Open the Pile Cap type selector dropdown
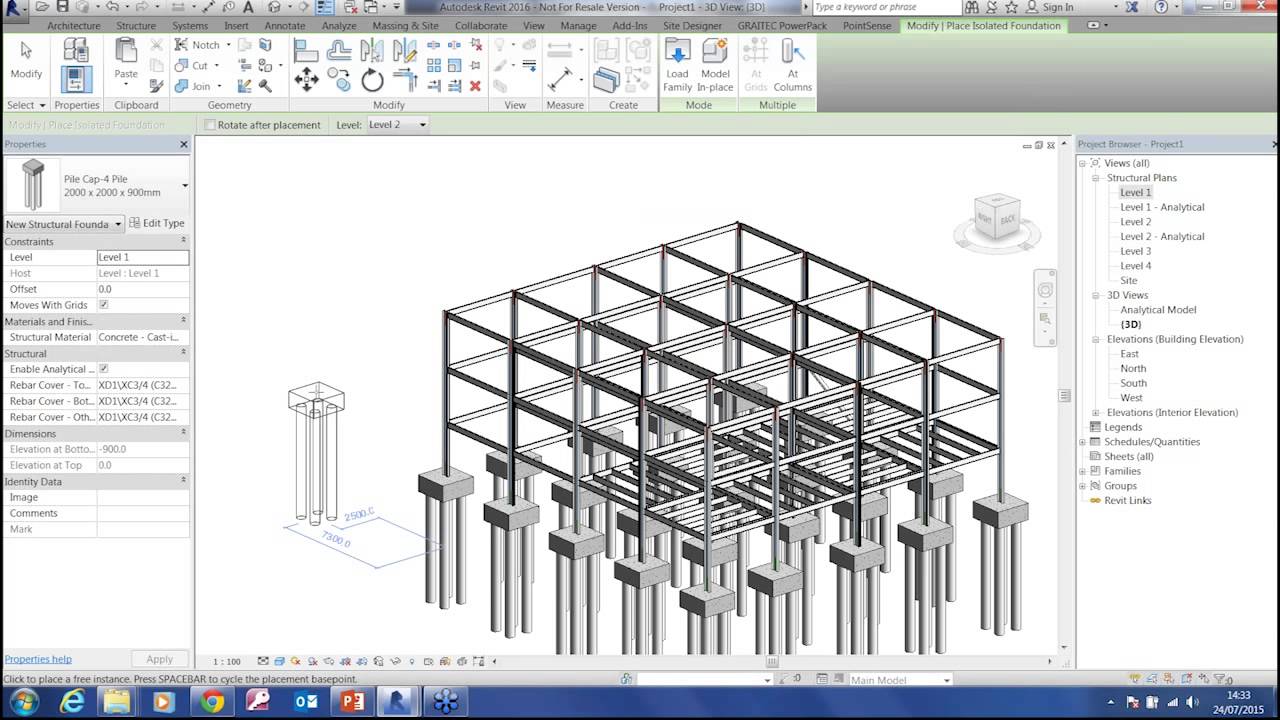 pos(184,185)
